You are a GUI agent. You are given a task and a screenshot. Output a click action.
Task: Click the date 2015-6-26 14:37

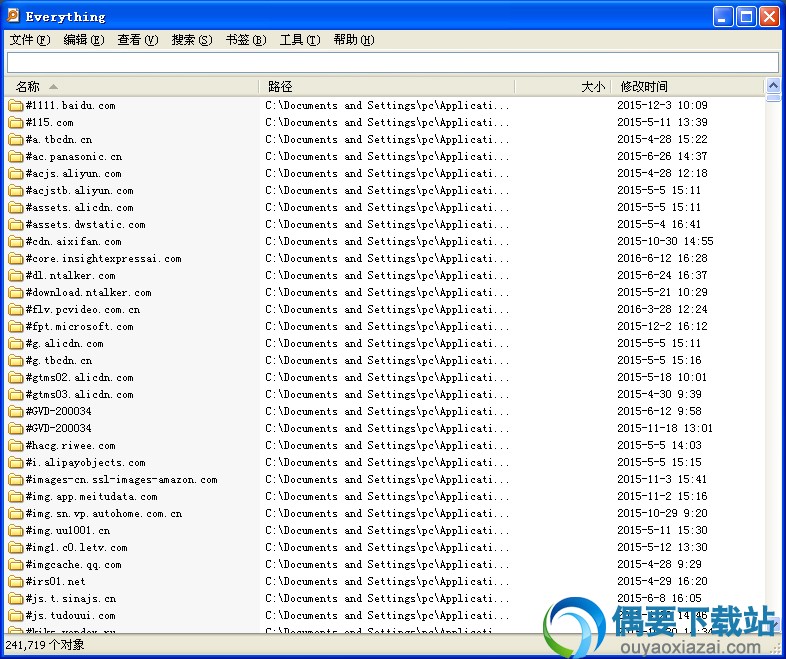pos(662,156)
